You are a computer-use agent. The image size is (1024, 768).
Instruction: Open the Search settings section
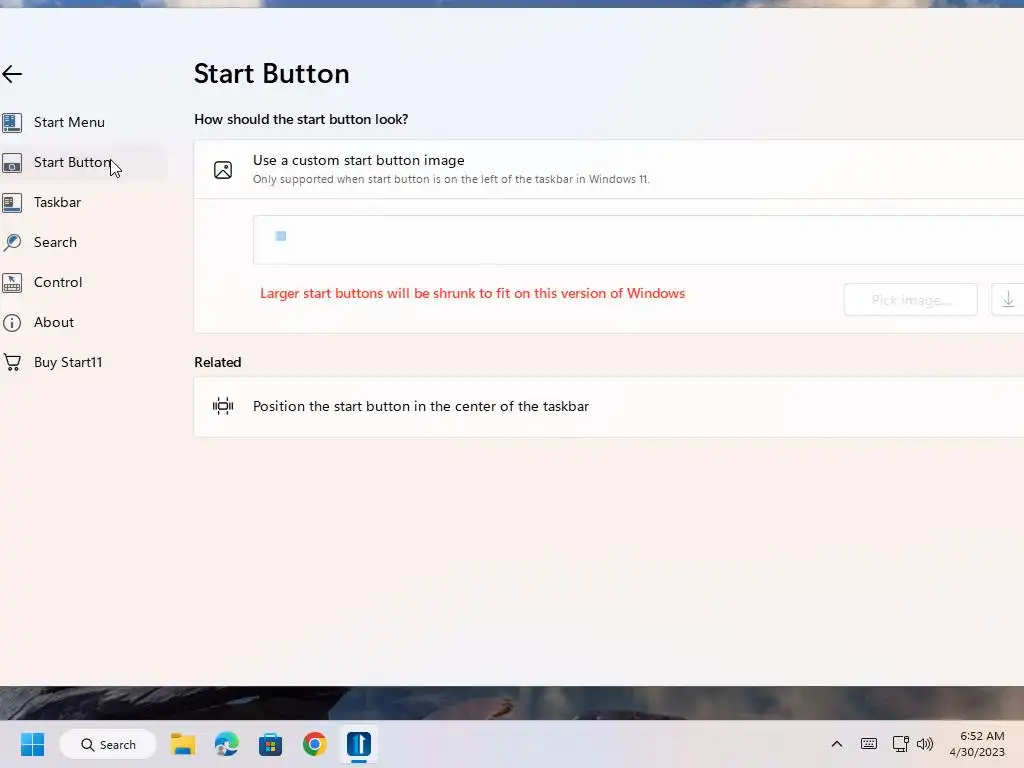55,242
